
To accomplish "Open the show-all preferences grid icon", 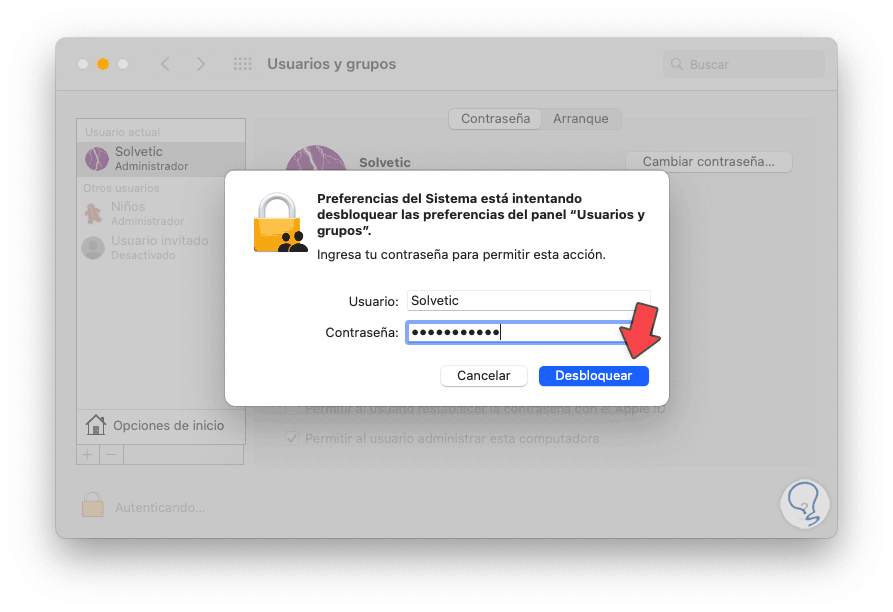I will pos(243,64).
